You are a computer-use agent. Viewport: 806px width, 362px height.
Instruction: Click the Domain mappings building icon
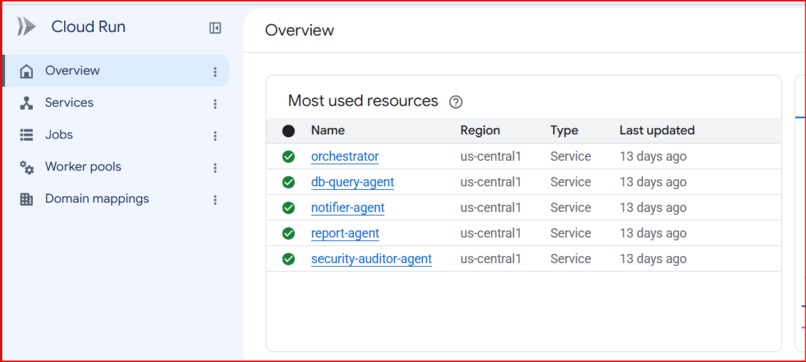click(26, 199)
